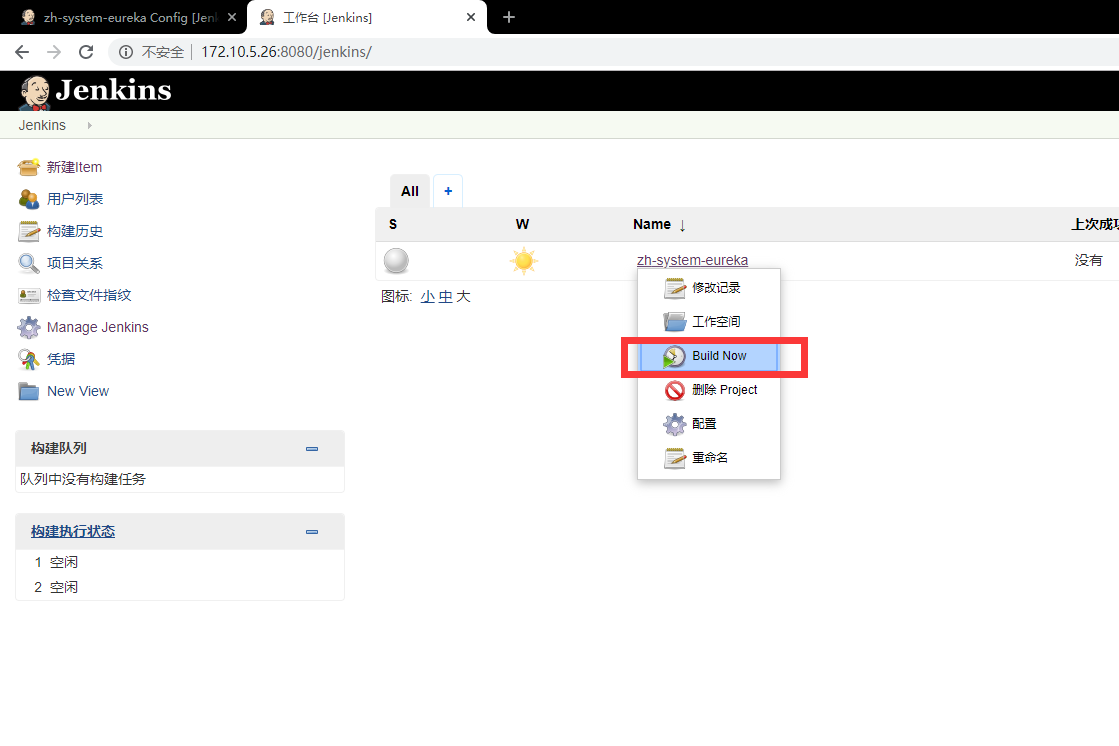The height and width of the screenshot is (746, 1119).
Task: Click the browser back arrow
Action: (22, 52)
